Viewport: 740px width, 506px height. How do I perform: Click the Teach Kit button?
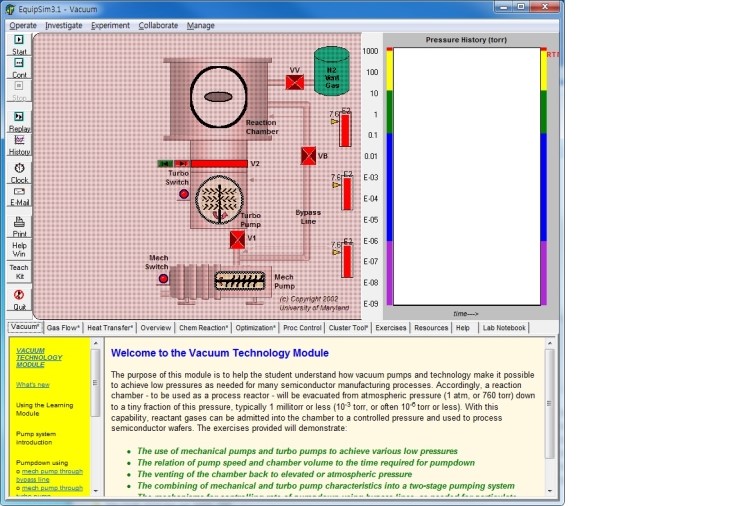(x=19, y=272)
